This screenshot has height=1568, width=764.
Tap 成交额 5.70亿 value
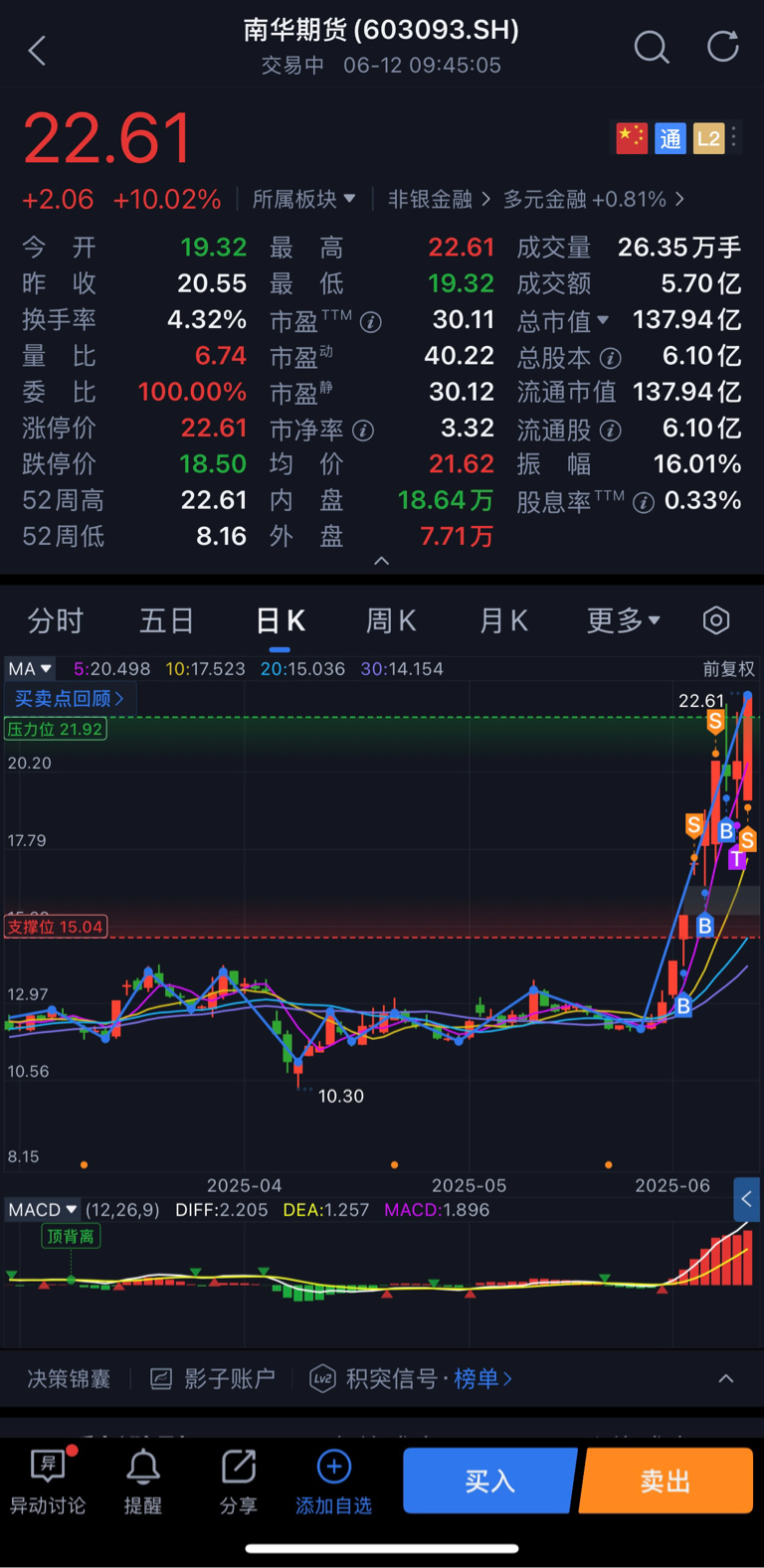click(701, 283)
